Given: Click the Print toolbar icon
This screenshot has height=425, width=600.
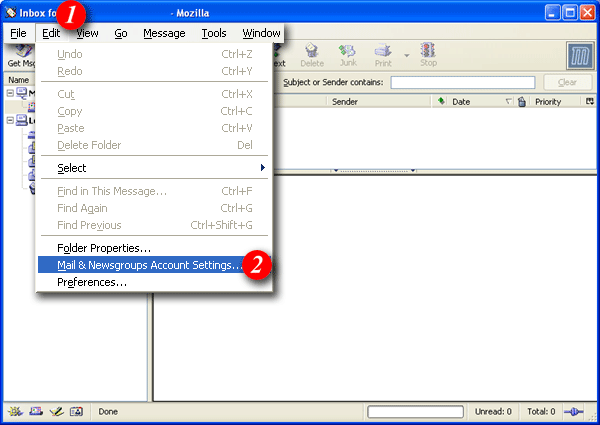Looking at the screenshot, I should coord(383,54).
